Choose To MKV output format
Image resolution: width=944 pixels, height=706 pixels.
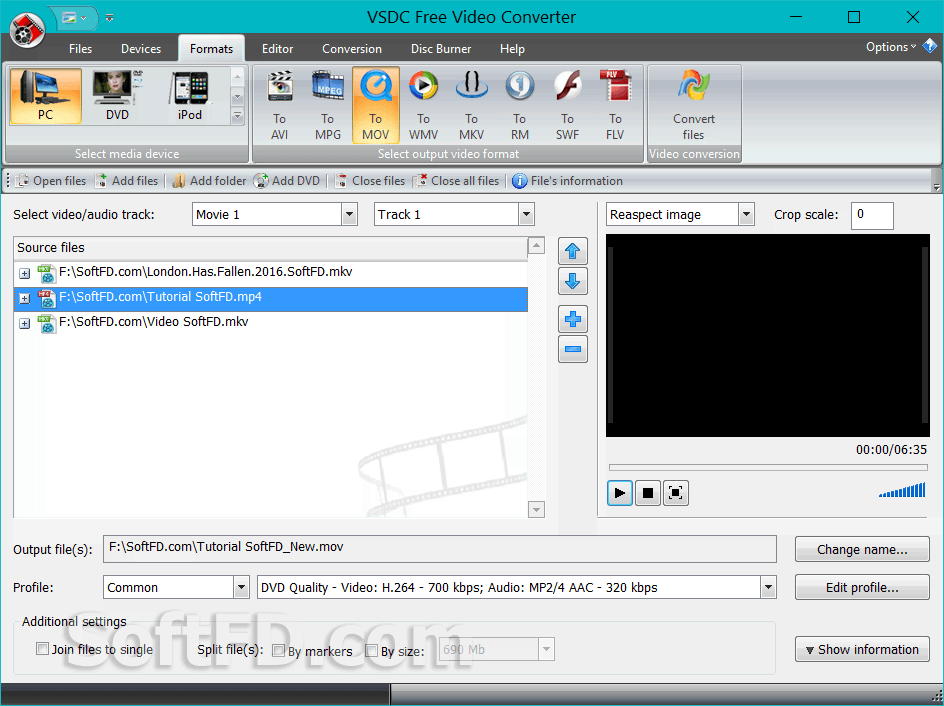471,105
